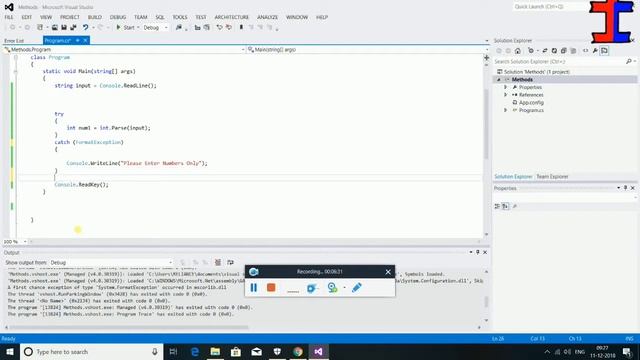Expand the Program.cs node arrow

tap(505, 110)
